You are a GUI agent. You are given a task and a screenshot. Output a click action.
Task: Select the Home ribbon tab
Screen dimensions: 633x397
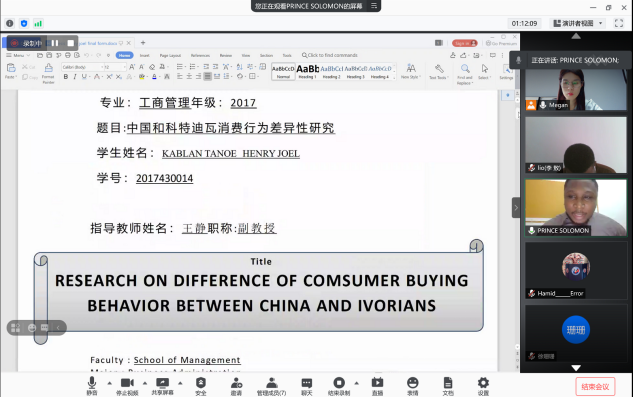pyautogui.click(x=124, y=55)
